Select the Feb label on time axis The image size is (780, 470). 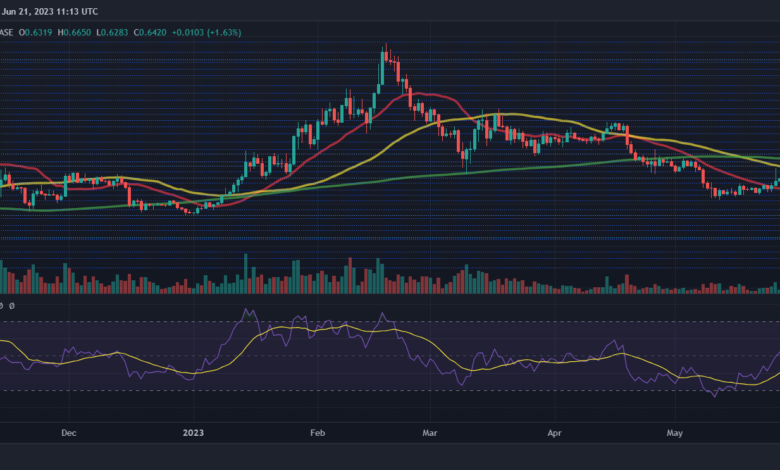318,434
